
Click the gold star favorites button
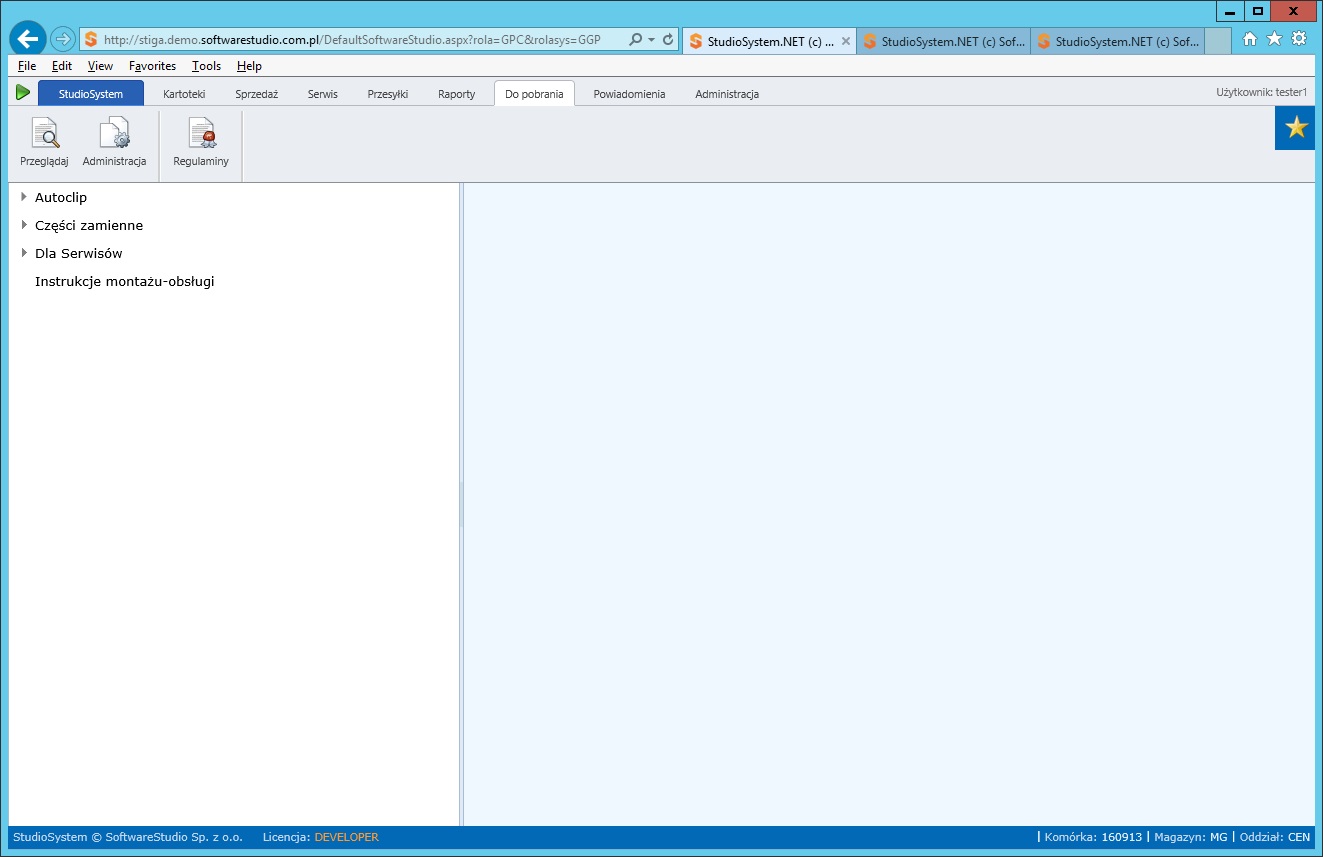[1296, 128]
